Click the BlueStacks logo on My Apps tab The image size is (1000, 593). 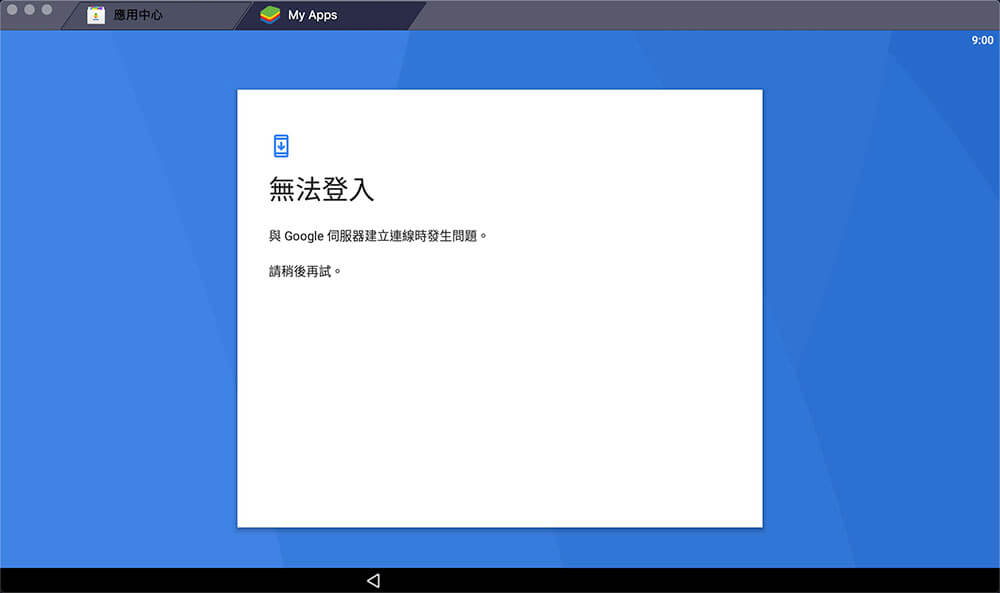(270, 15)
